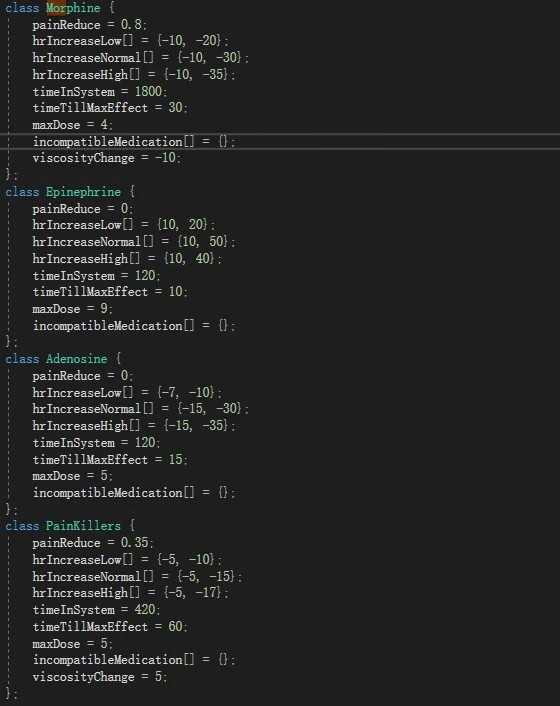Click the Epinephrine class name

(83, 192)
